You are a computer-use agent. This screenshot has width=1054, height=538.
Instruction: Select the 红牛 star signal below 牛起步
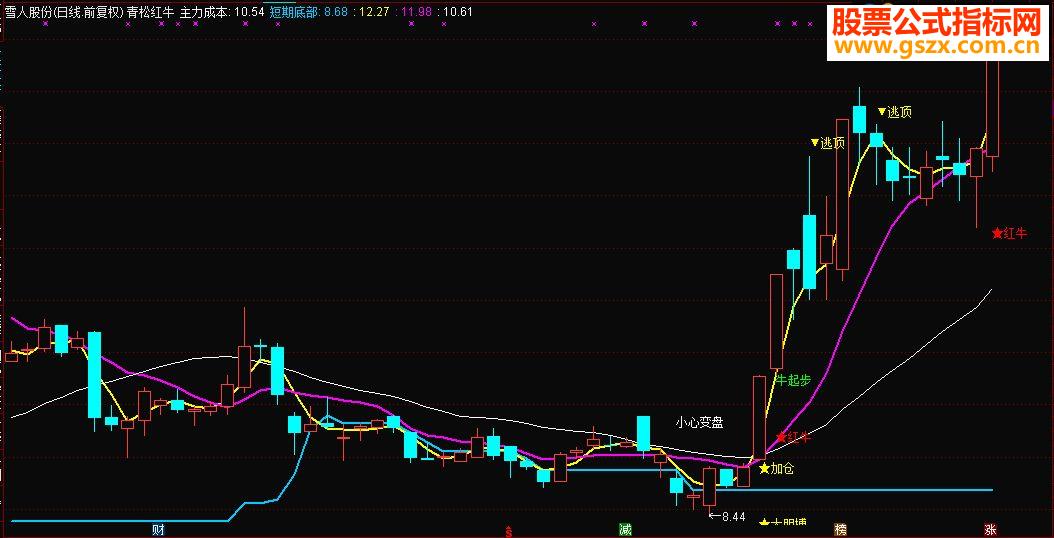click(793, 437)
